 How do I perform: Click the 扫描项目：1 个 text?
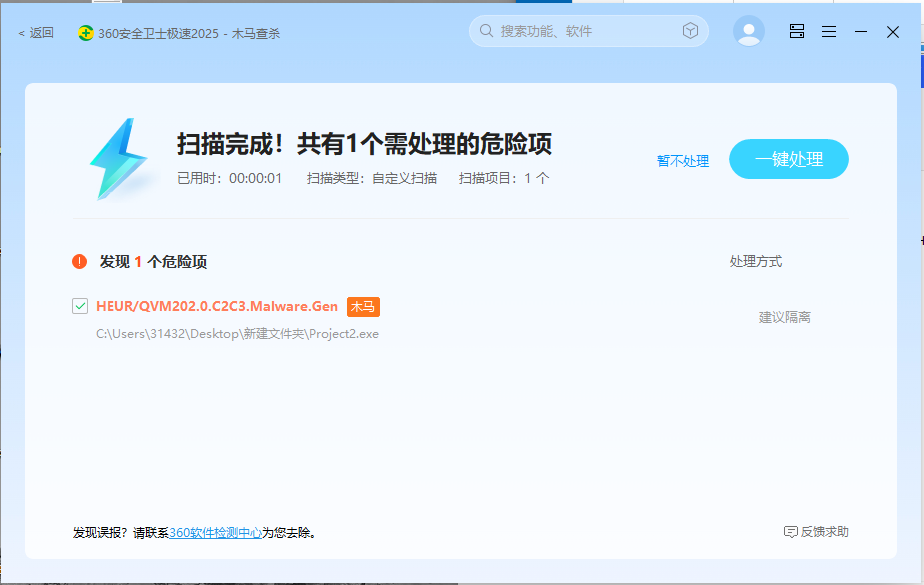[504, 178]
